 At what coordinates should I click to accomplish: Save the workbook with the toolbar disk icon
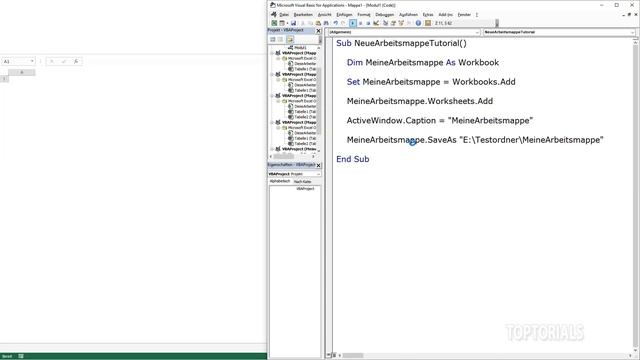pyautogui.click(x=293, y=23)
